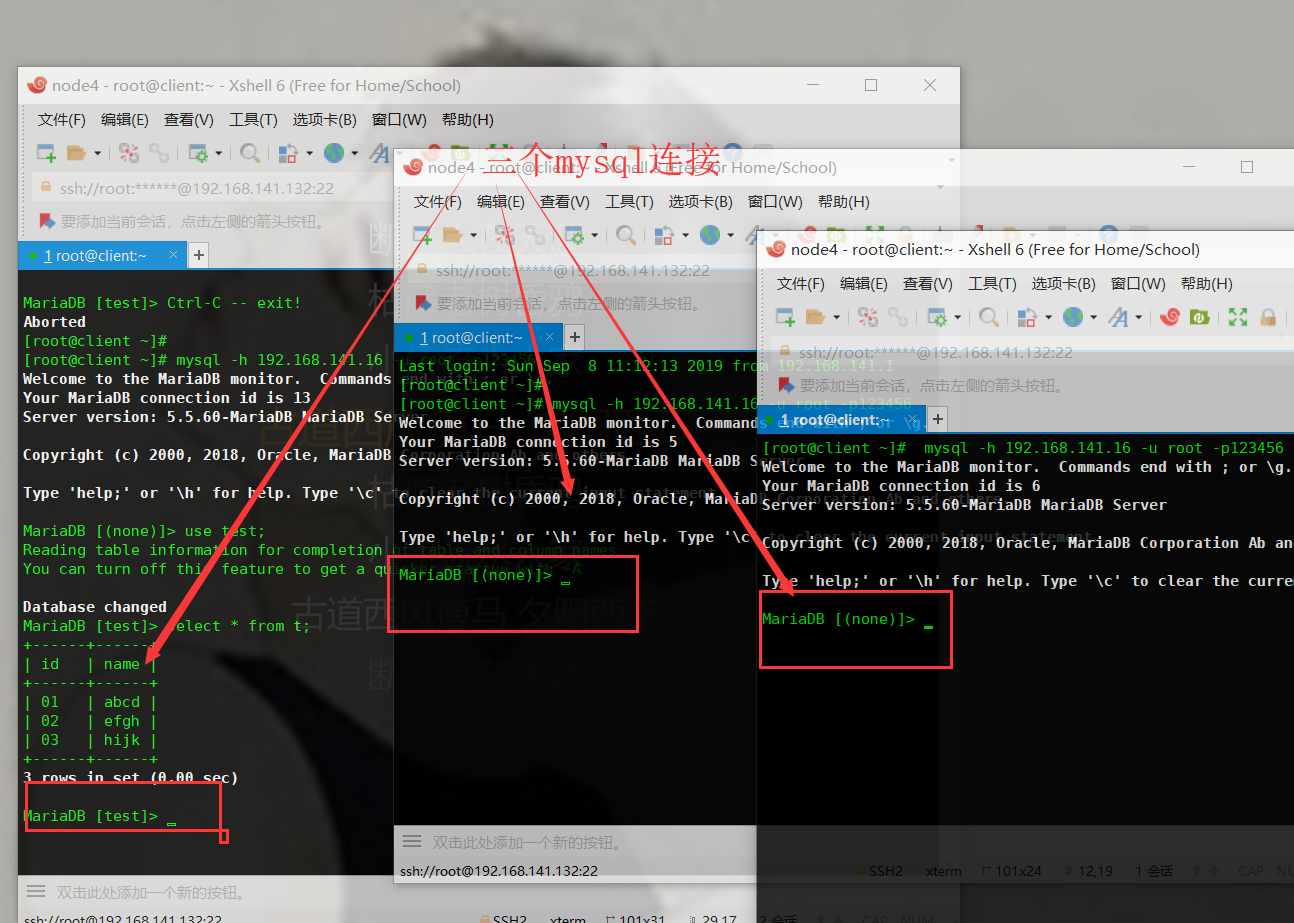Click the green full screen arrows icon
Image resolution: width=1294 pixels, height=923 pixels.
point(1238,317)
